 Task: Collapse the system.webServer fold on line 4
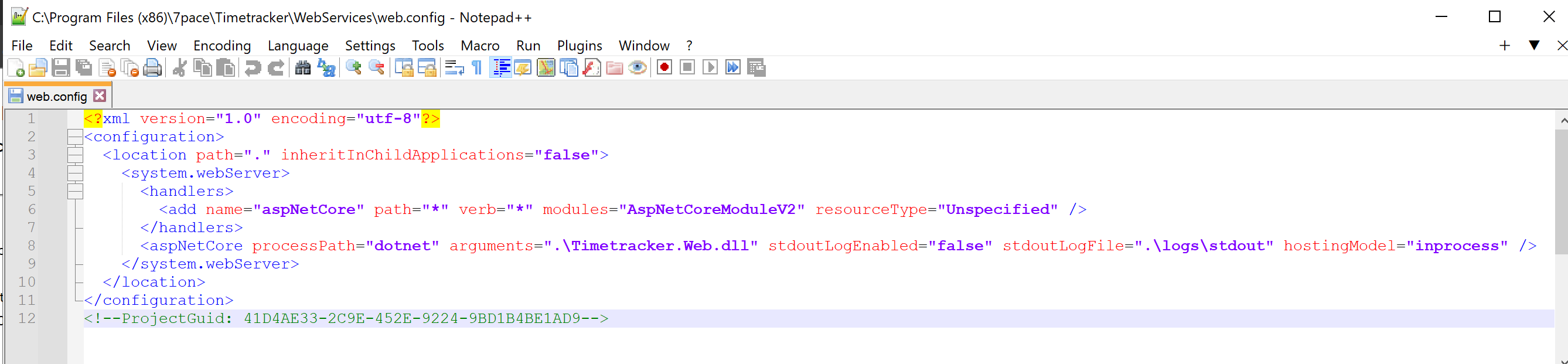click(75, 174)
